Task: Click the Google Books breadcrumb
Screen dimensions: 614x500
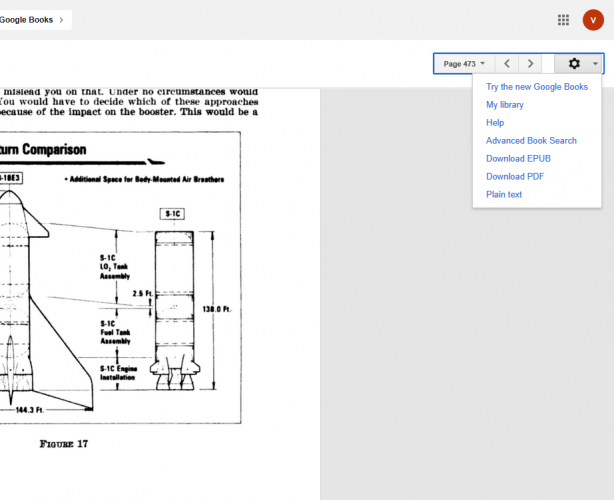Action: (26, 20)
